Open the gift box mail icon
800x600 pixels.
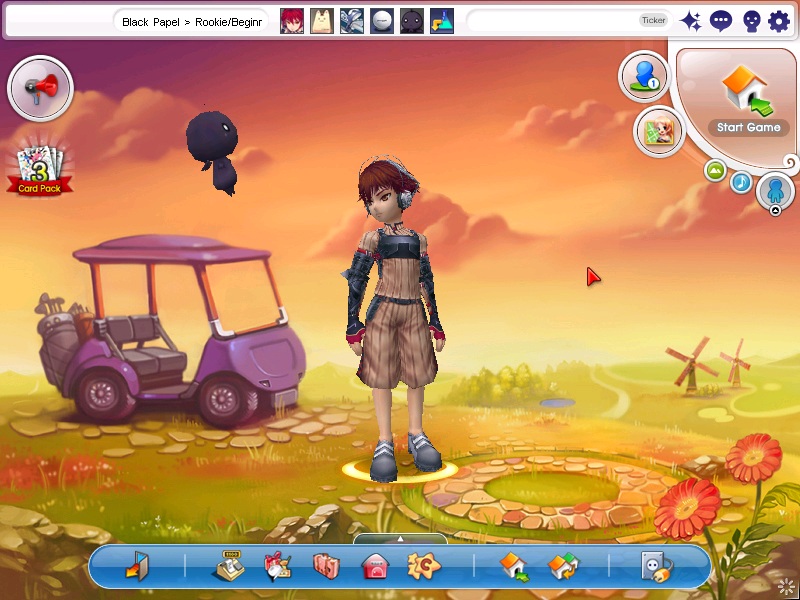pyautogui.click(x=278, y=566)
